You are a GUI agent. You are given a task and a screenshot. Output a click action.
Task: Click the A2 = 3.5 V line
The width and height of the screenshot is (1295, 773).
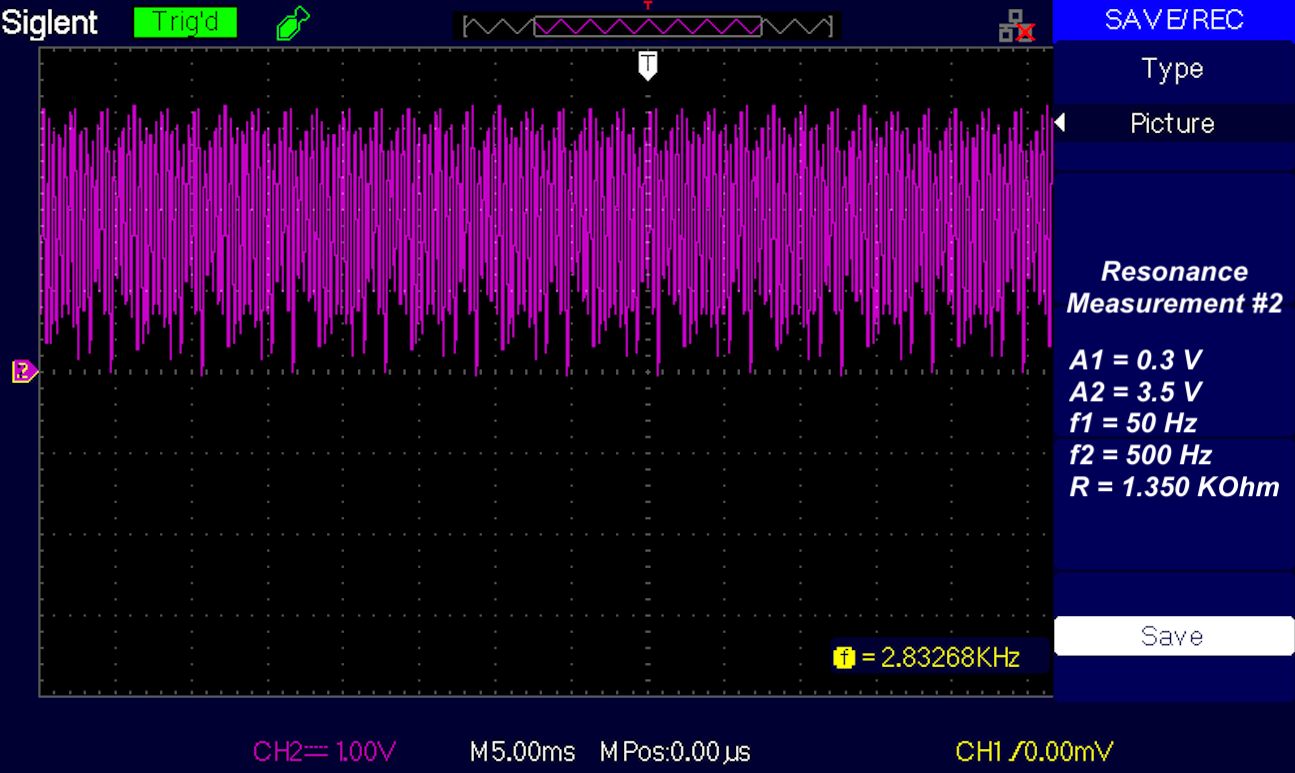[1135, 391]
